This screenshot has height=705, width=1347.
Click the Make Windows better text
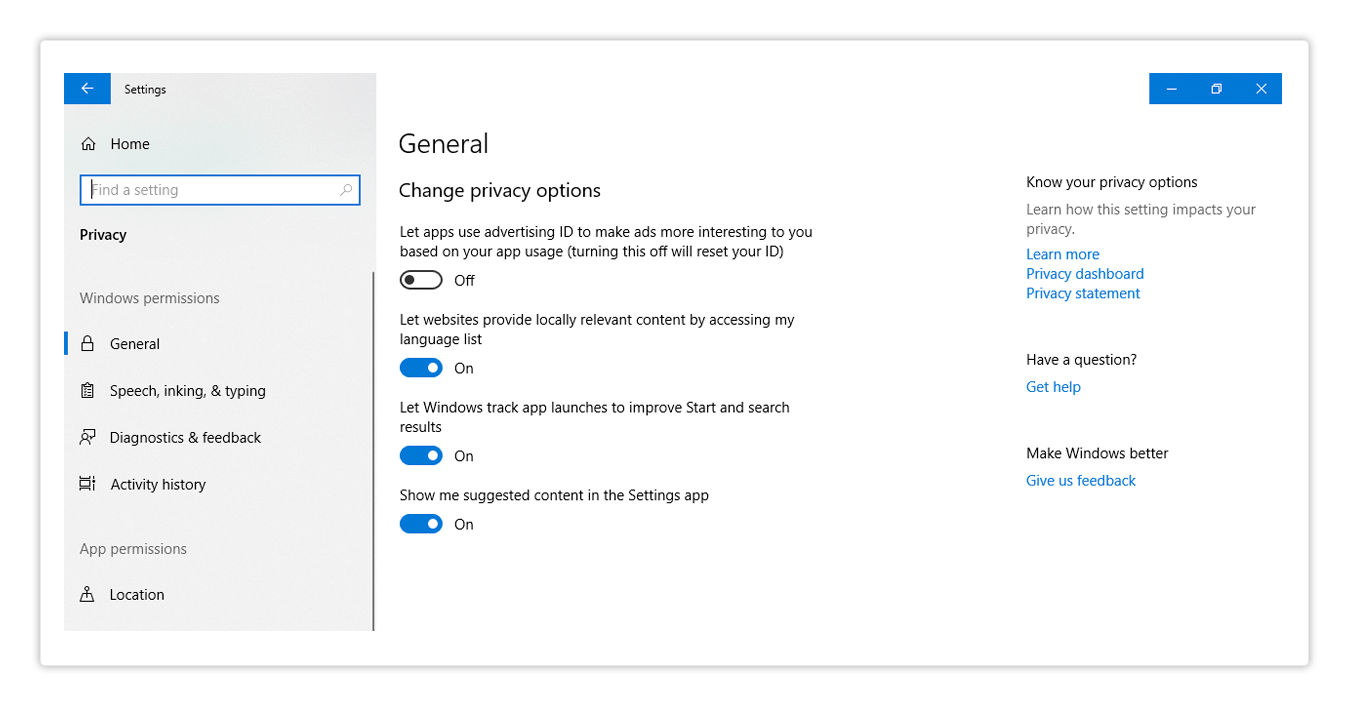(1097, 453)
